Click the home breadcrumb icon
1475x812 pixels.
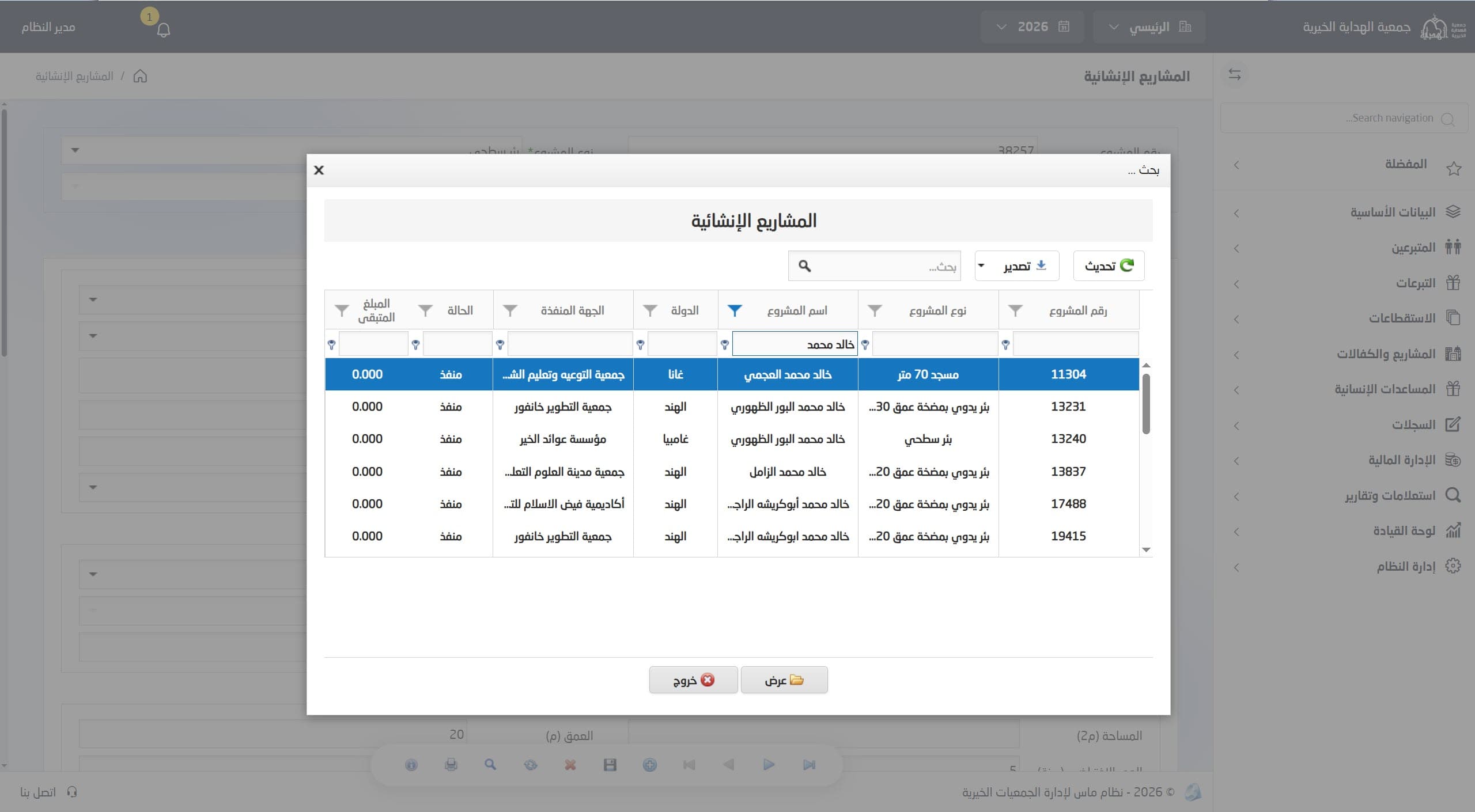point(140,76)
